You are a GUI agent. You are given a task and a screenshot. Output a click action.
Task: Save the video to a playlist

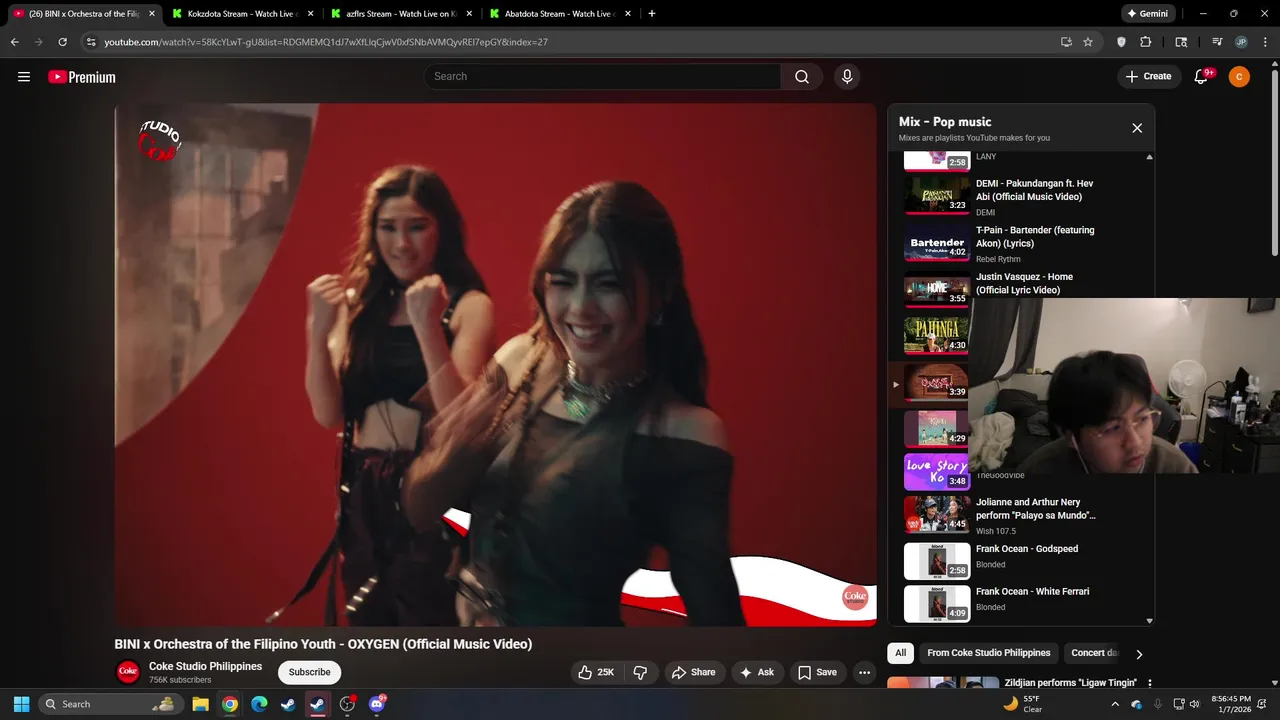pos(817,672)
